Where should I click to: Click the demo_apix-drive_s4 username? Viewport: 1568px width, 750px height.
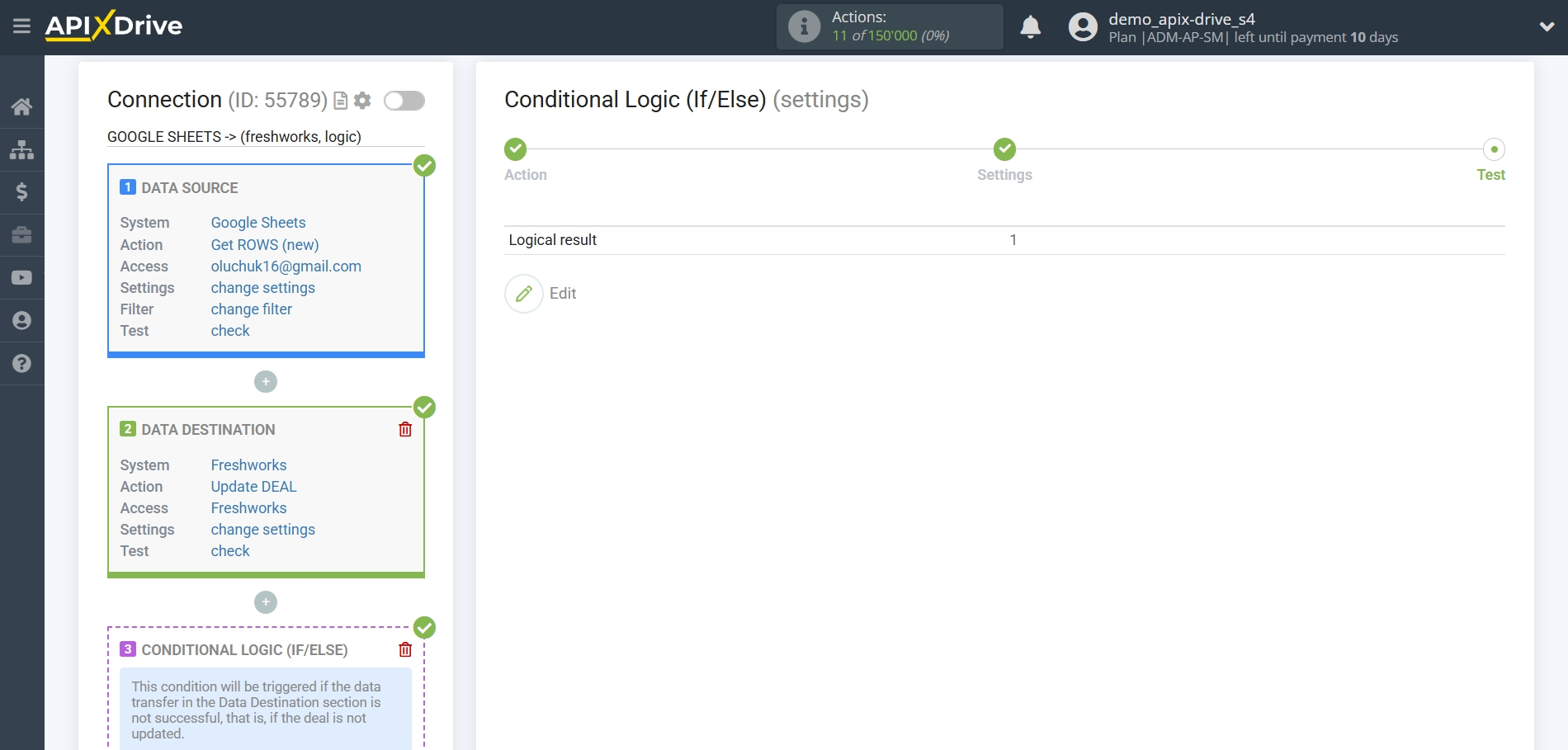coord(1182,19)
